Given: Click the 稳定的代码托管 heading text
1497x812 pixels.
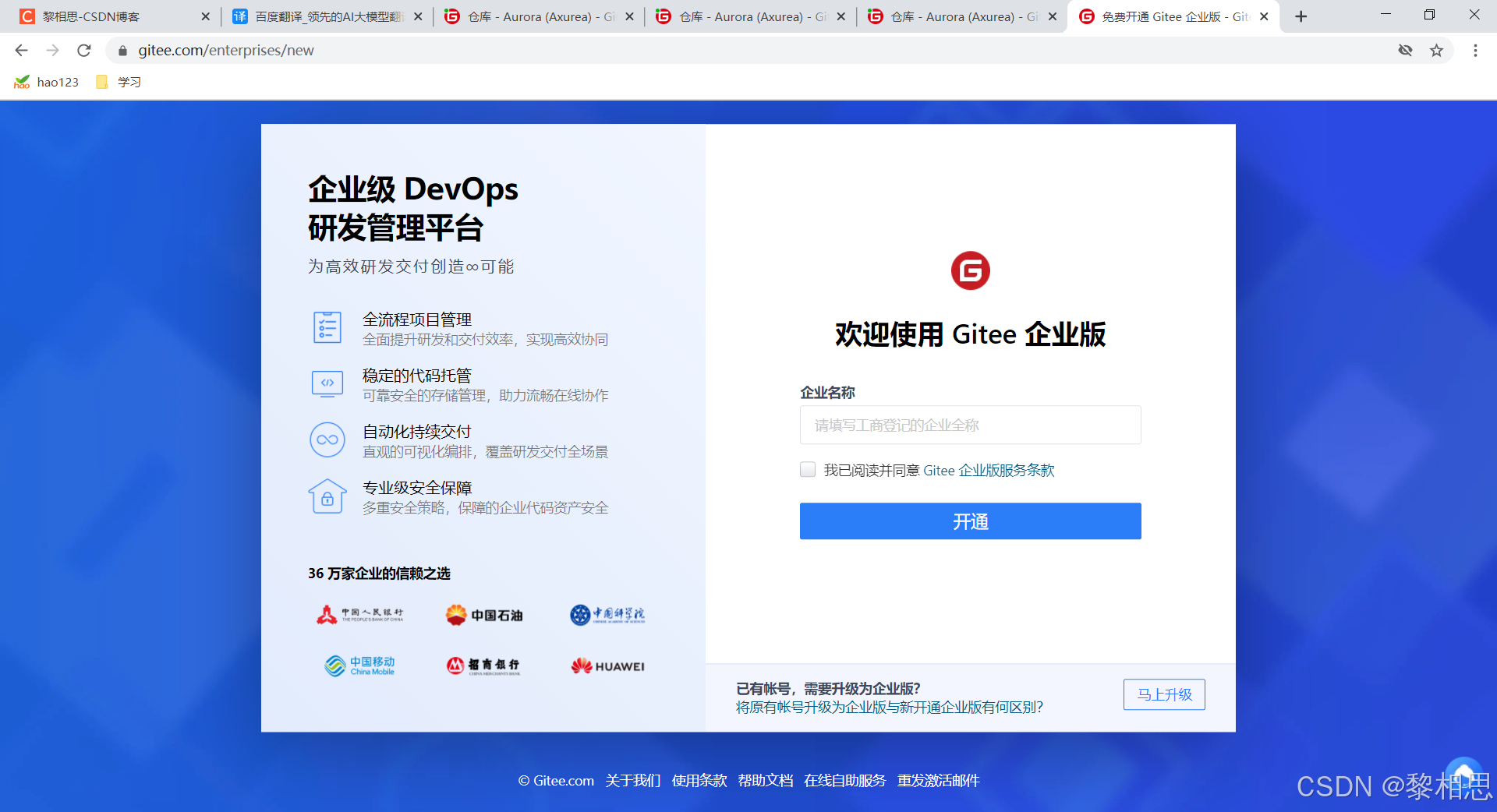Looking at the screenshot, I should tap(417, 376).
